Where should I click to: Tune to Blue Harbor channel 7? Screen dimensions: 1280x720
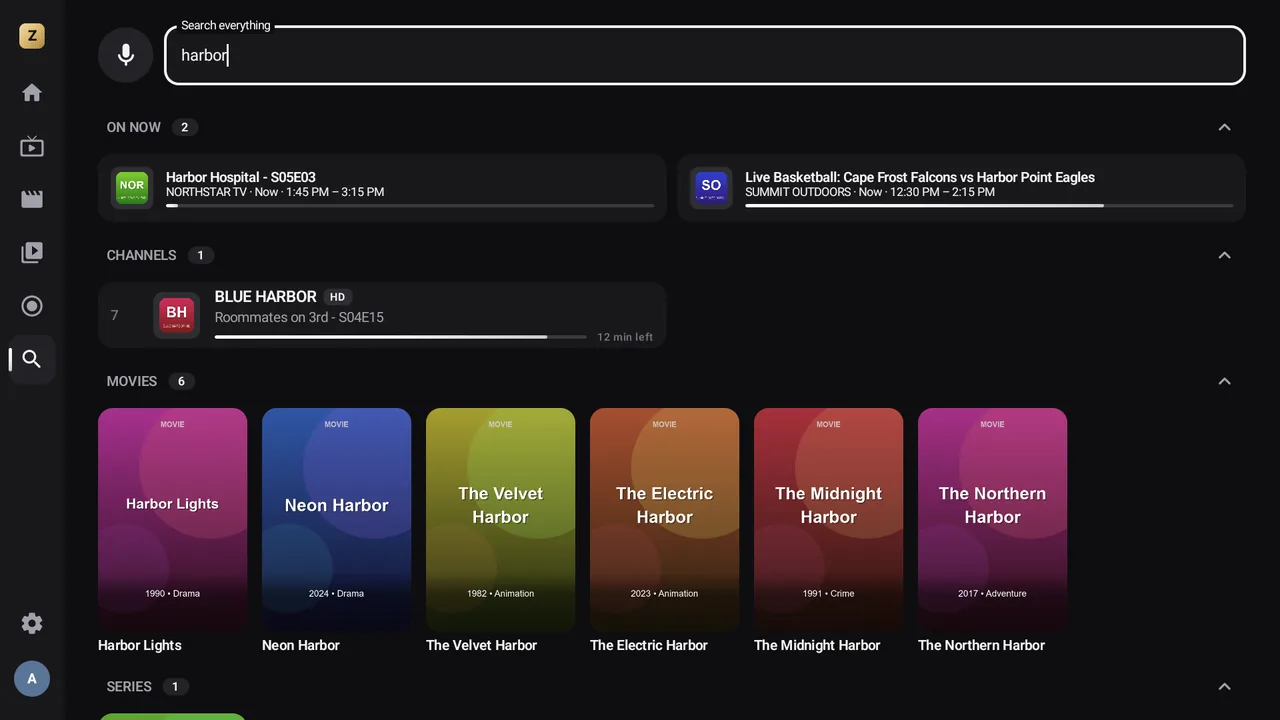click(x=382, y=315)
